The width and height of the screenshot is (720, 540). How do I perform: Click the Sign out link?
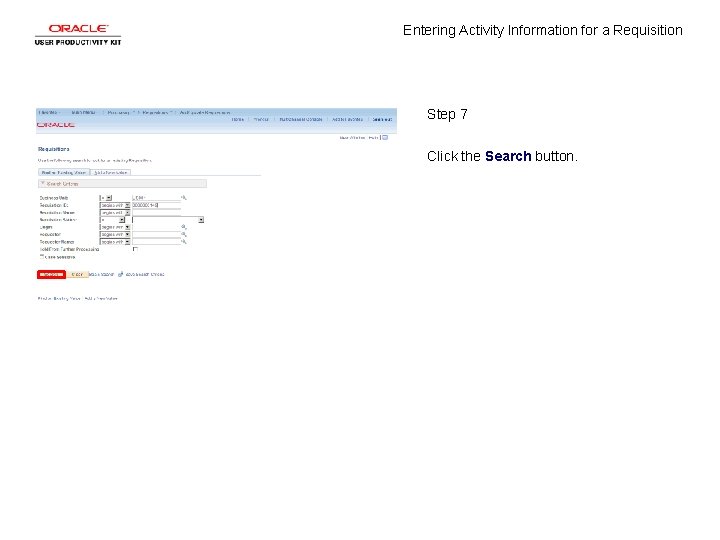[x=382, y=119]
